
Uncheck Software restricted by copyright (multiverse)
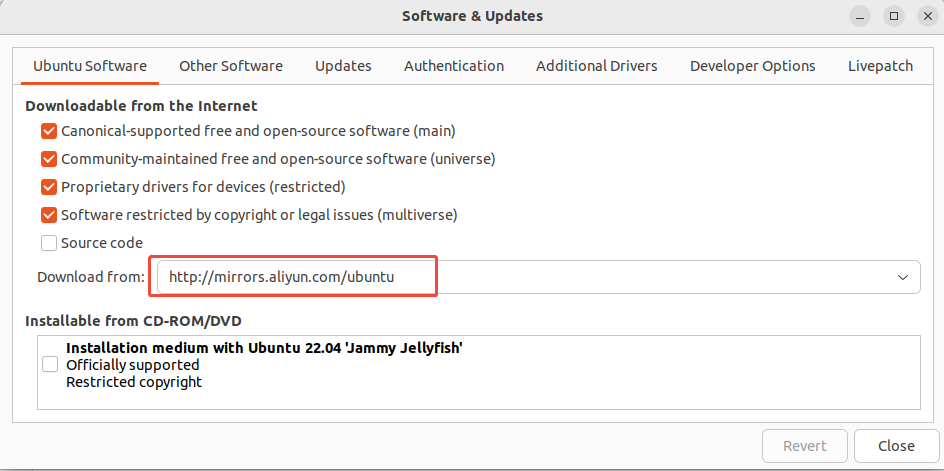coord(49,215)
